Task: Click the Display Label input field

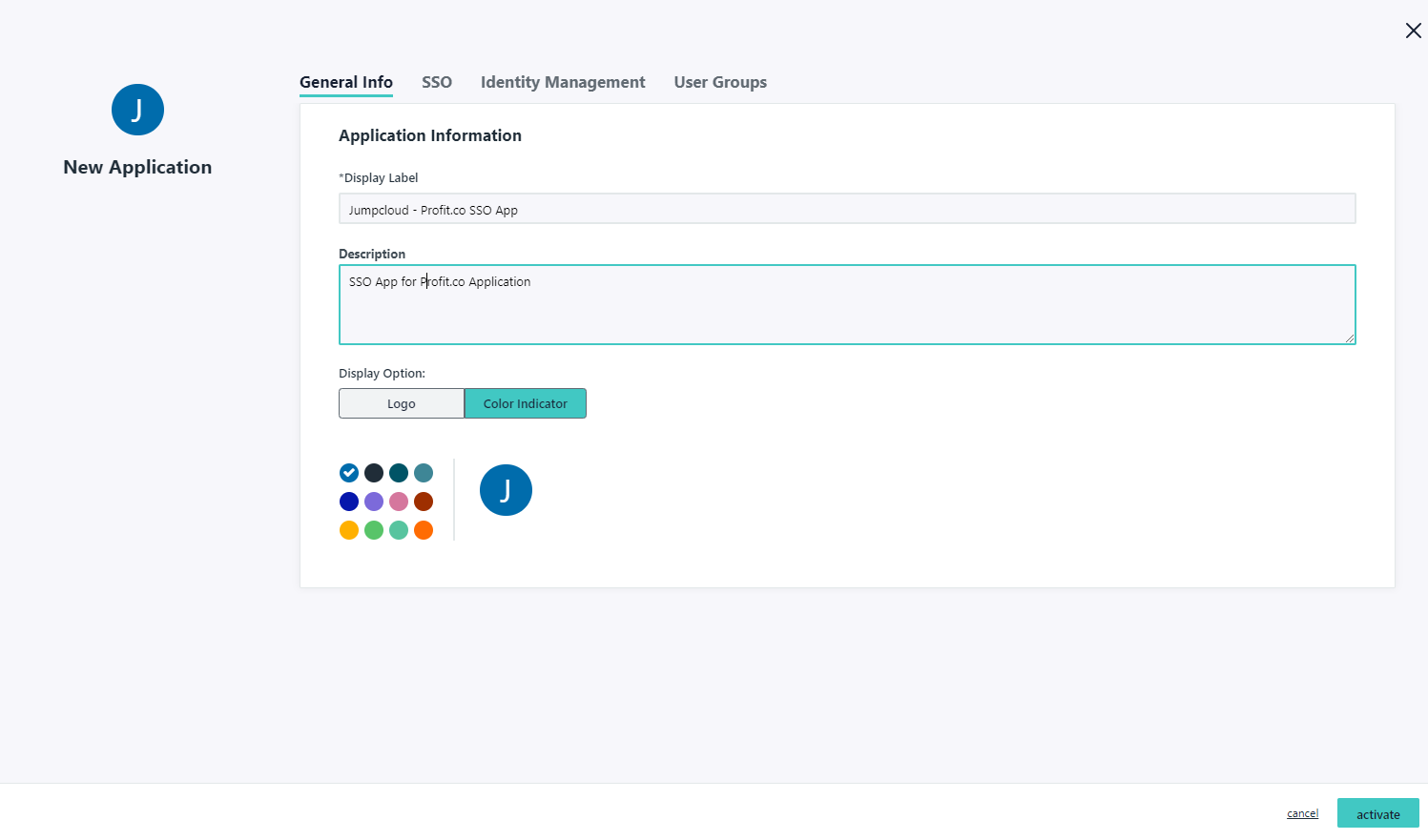Action: 847,209
